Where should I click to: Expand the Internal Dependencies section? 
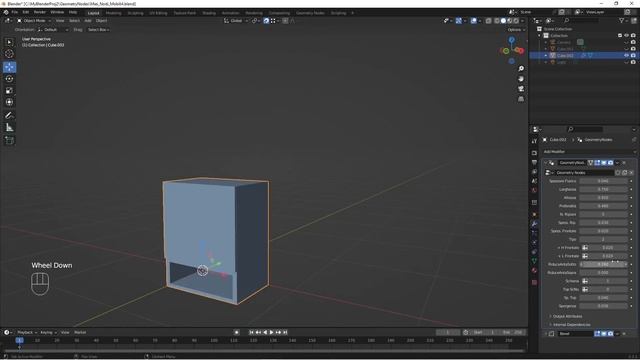point(571,325)
